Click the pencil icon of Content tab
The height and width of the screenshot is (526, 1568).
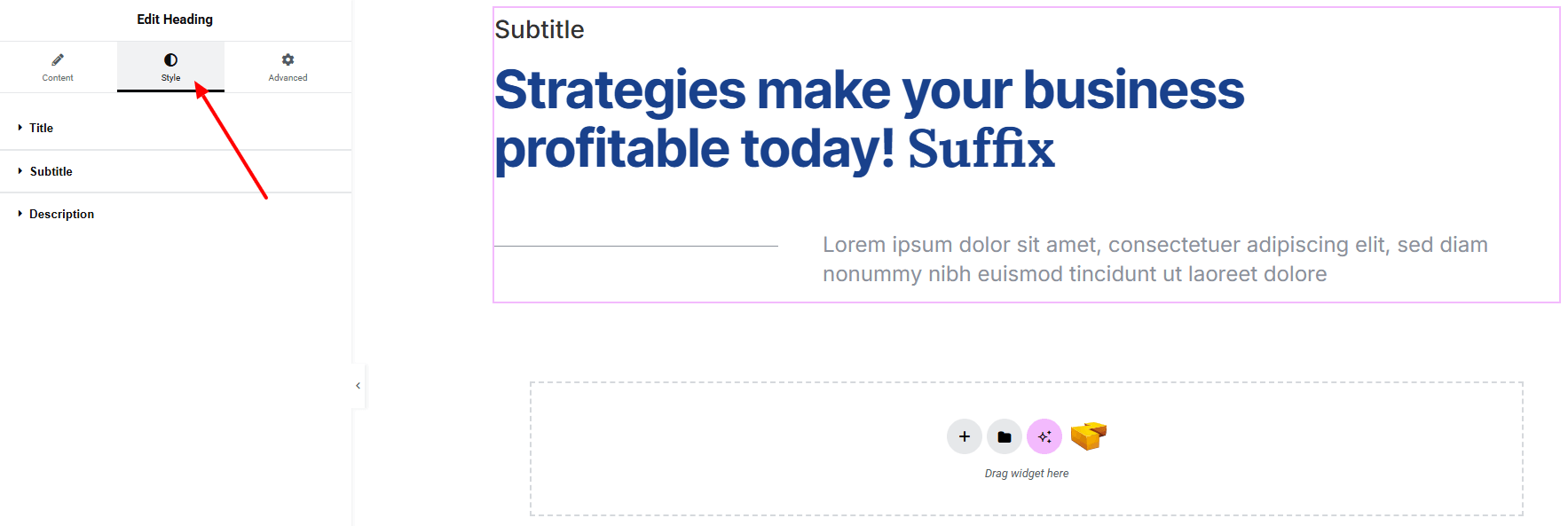coord(58,59)
